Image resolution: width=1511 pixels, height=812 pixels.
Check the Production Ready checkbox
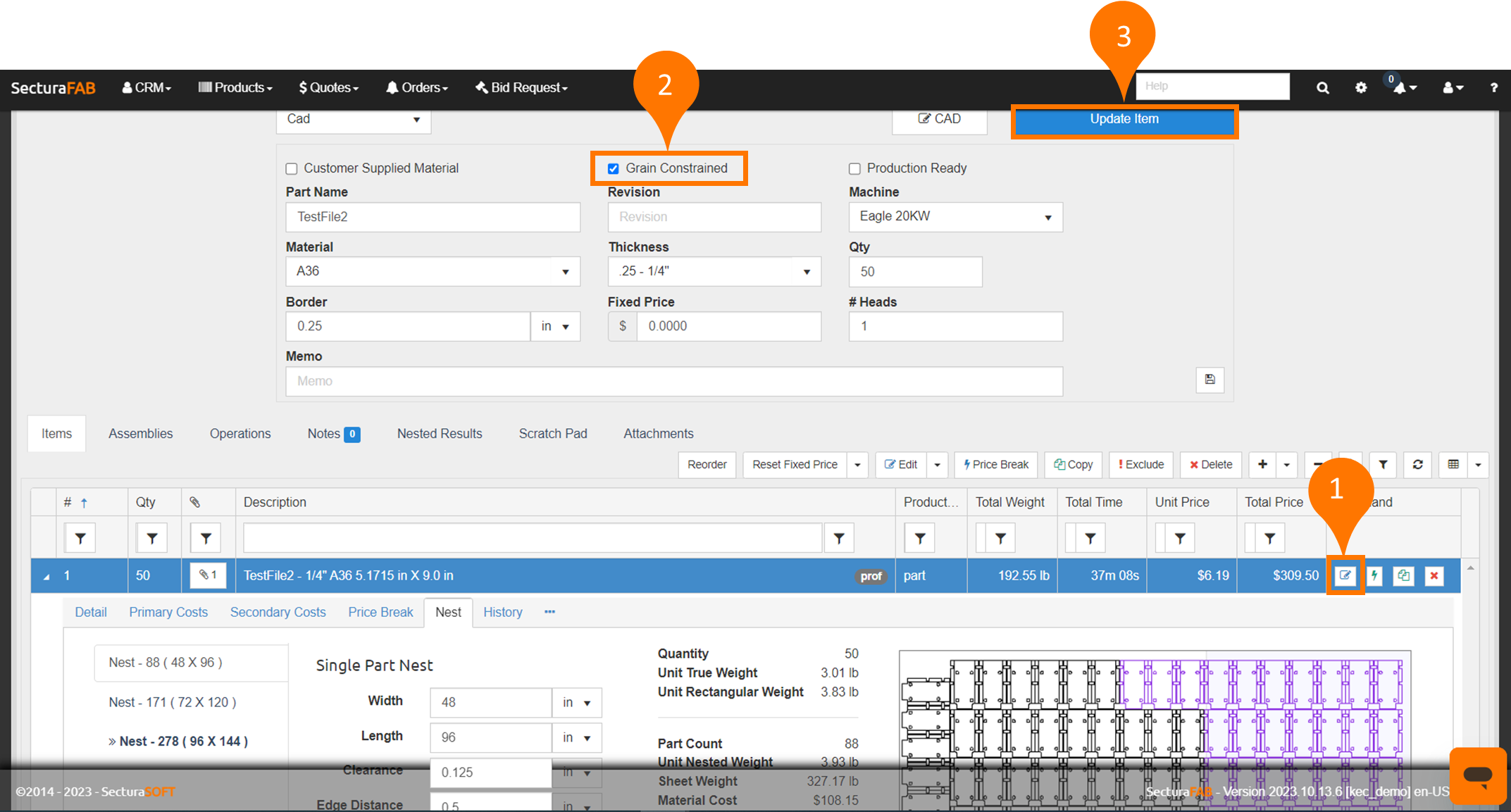point(854,168)
